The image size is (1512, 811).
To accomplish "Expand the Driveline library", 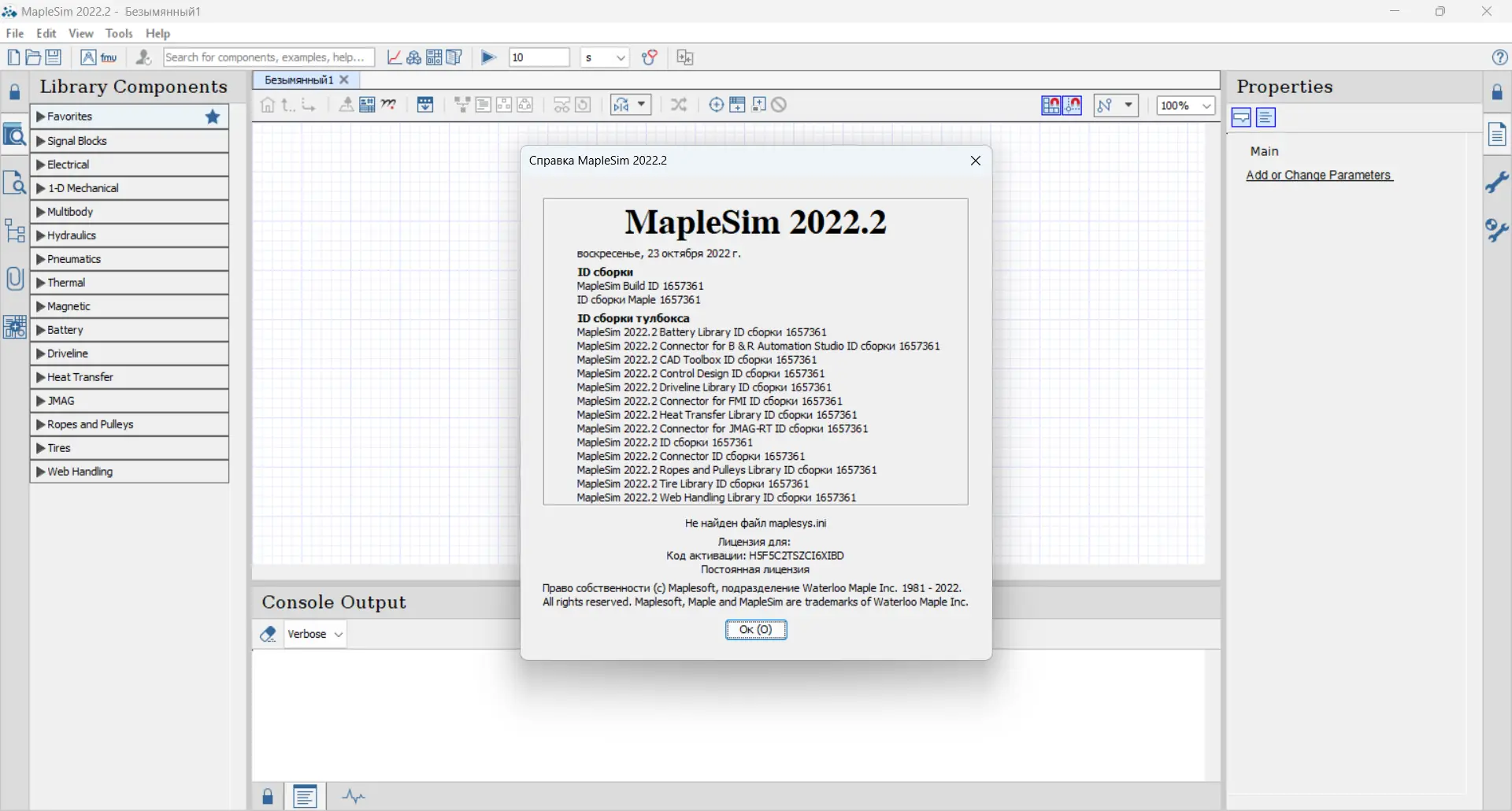I will pos(129,354).
